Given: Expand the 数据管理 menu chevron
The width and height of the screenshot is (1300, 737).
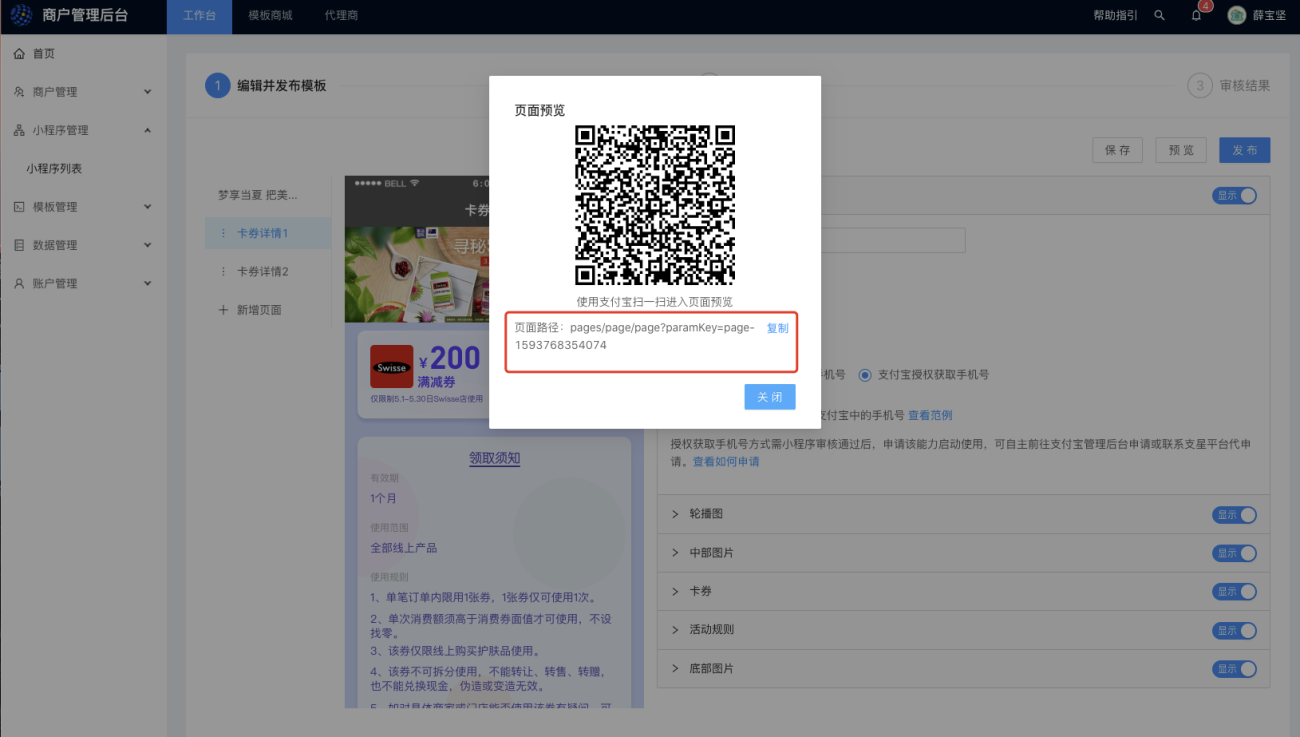Looking at the screenshot, I should click(148, 245).
